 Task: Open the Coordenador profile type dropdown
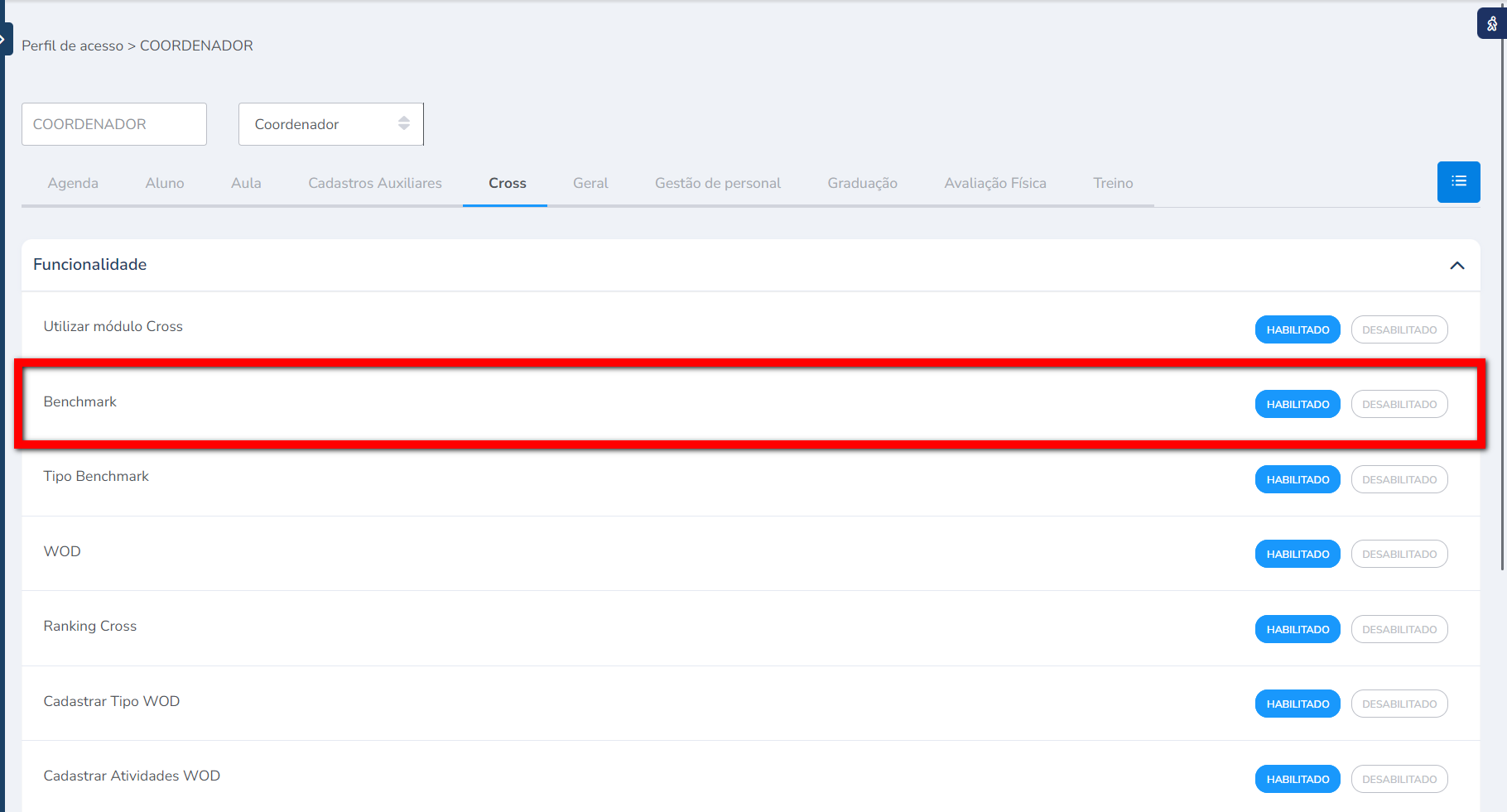330,124
